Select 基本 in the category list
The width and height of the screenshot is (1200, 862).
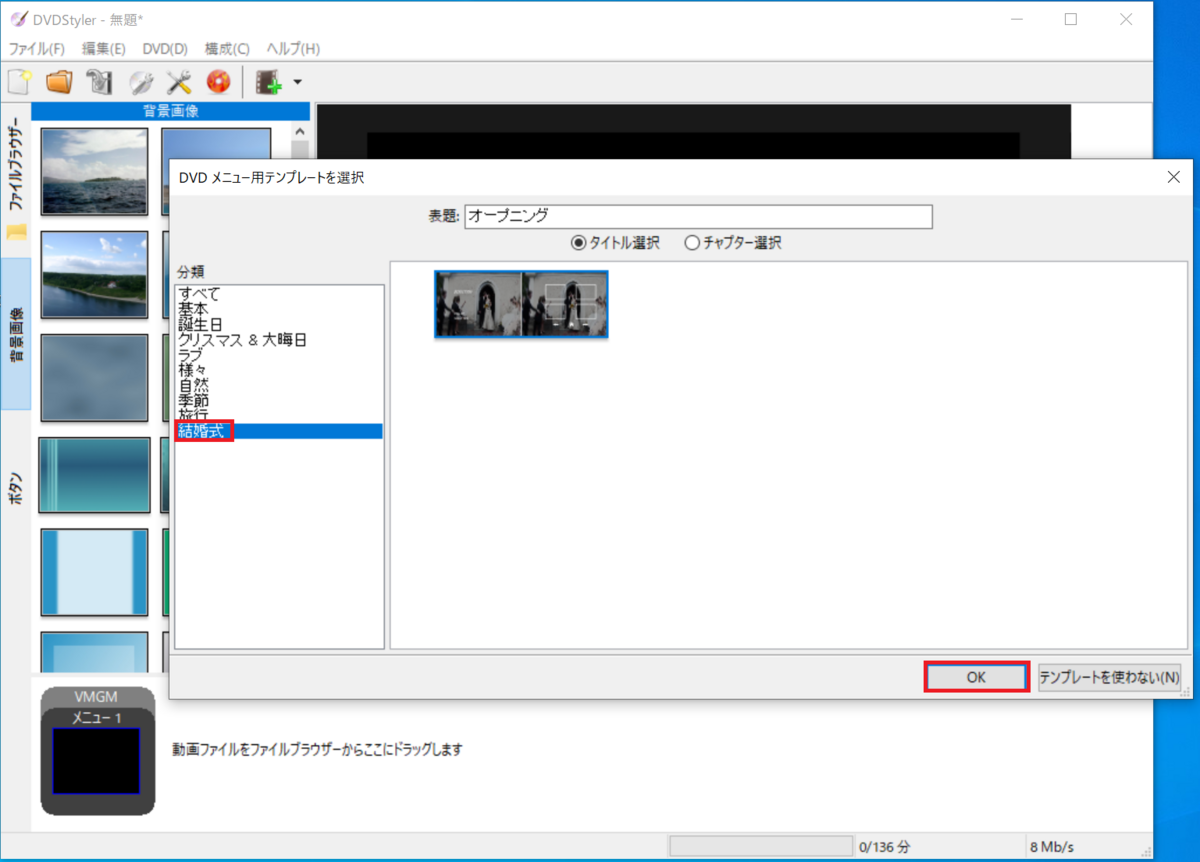(279, 309)
